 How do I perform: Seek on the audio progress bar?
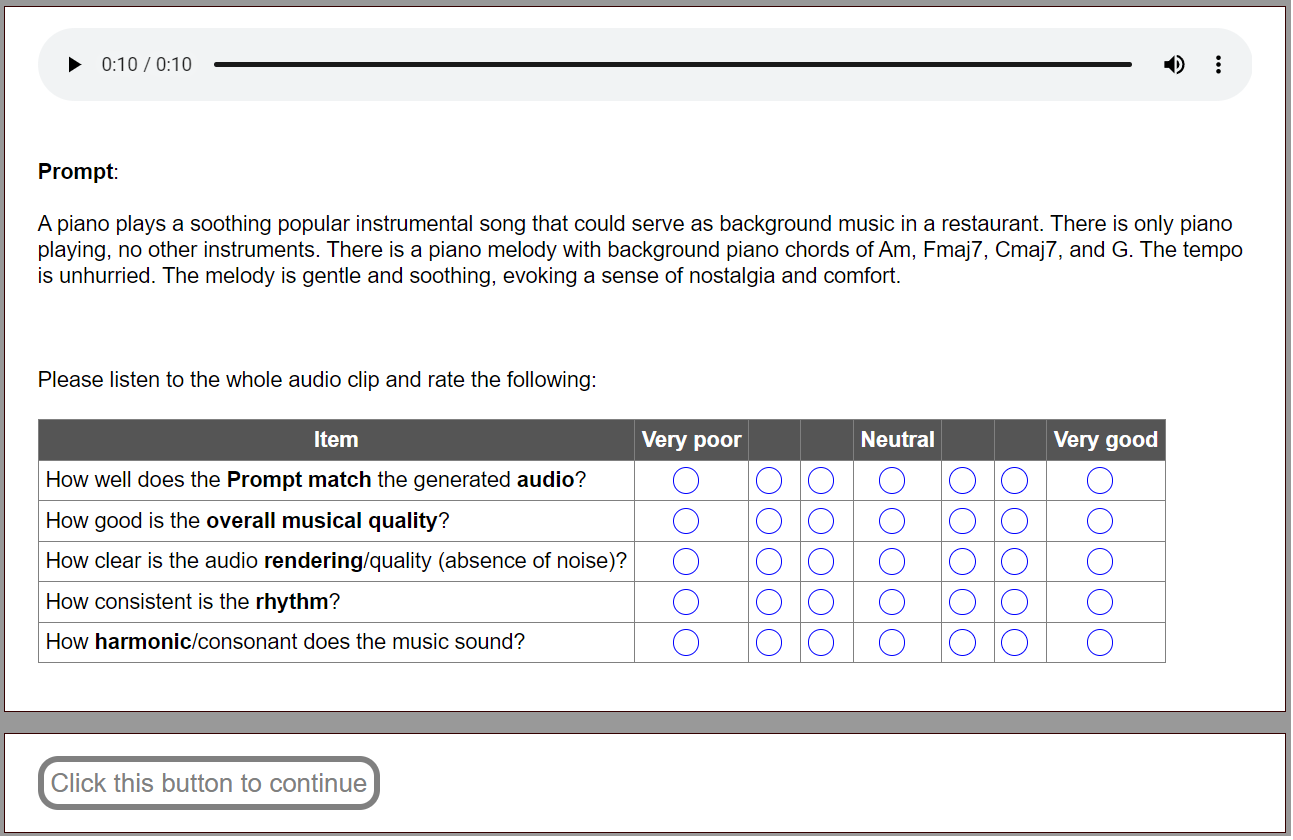click(672, 65)
